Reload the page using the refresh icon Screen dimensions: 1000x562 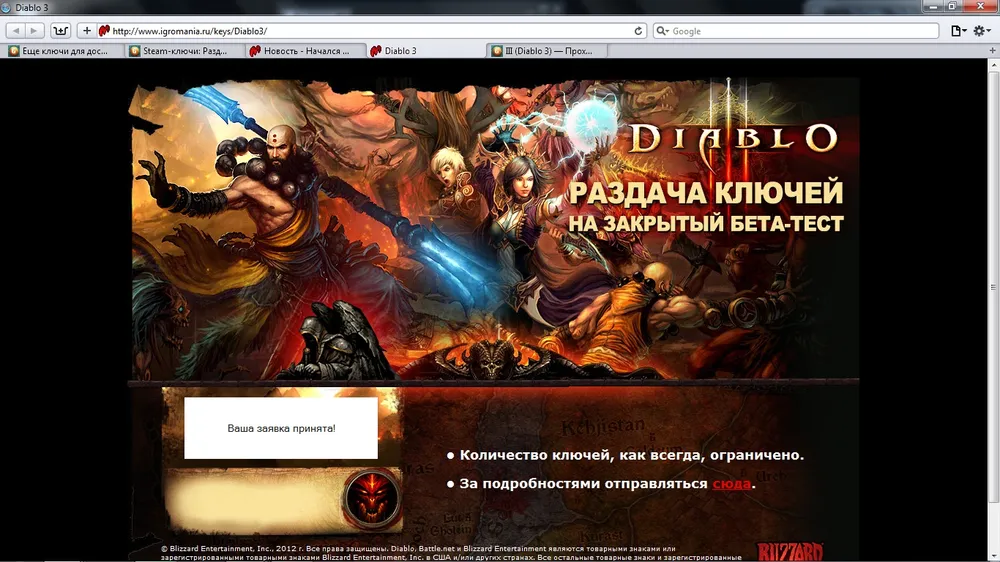pos(638,31)
